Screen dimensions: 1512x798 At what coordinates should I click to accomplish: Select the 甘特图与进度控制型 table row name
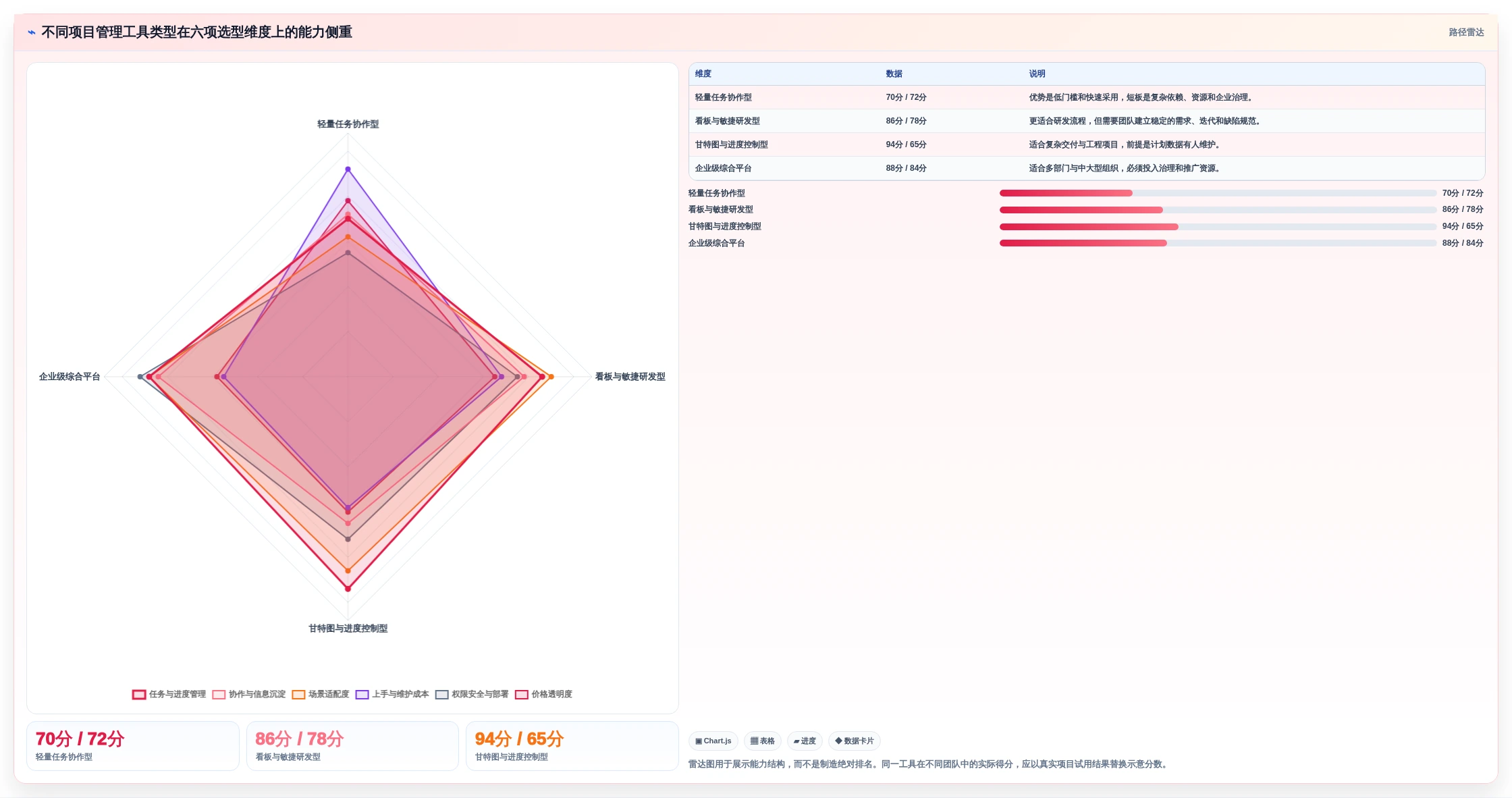(x=732, y=144)
